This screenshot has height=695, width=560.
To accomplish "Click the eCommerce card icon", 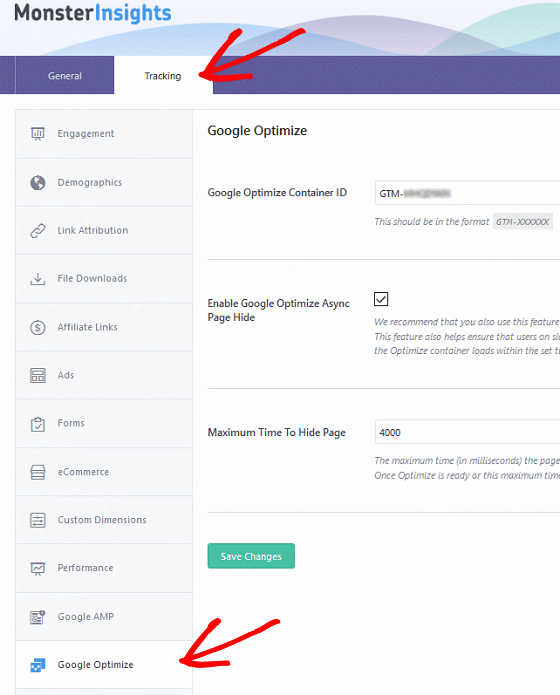I will (38, 472).
